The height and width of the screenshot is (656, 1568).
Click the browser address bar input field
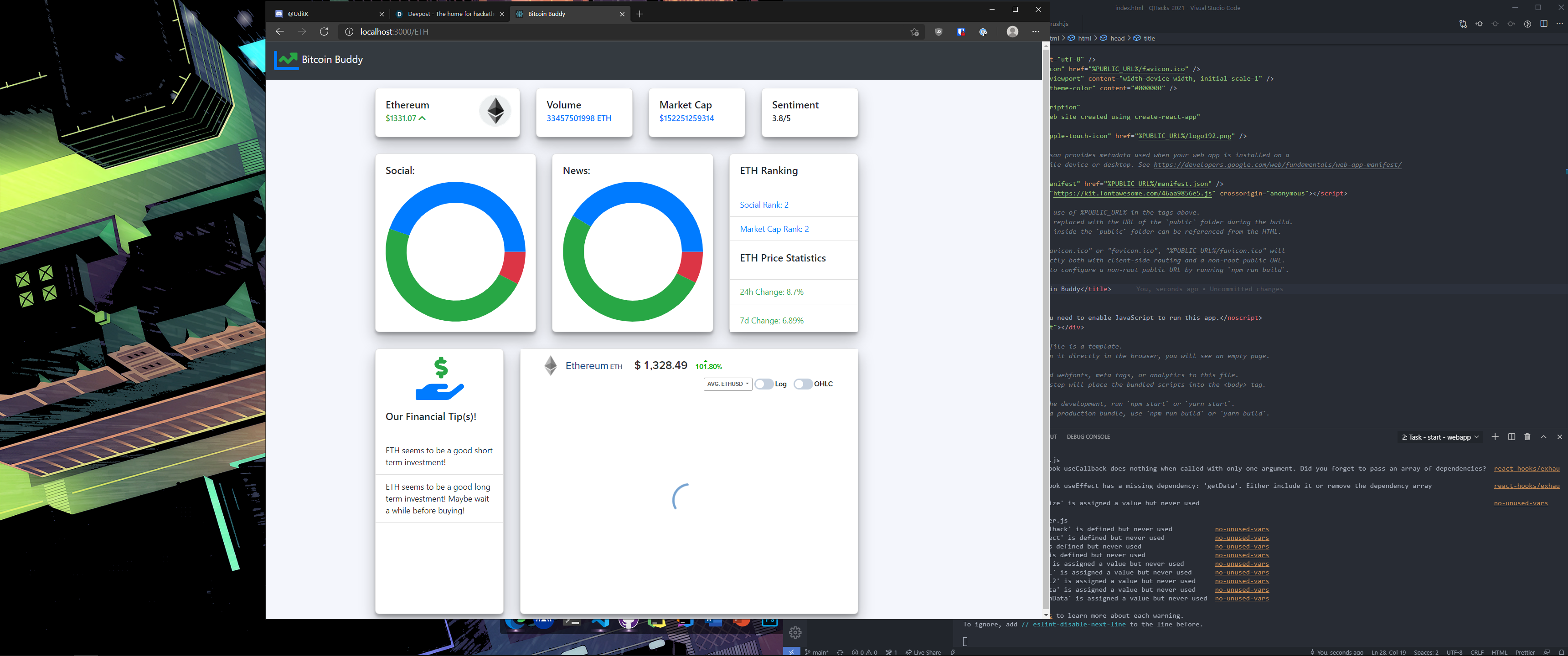pos(629,31)
